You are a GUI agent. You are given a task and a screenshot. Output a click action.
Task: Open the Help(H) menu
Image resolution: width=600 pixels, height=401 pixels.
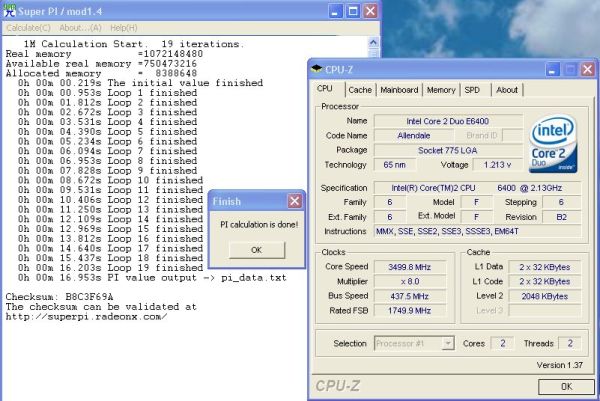pyautogui.click(x=124, y=28)
